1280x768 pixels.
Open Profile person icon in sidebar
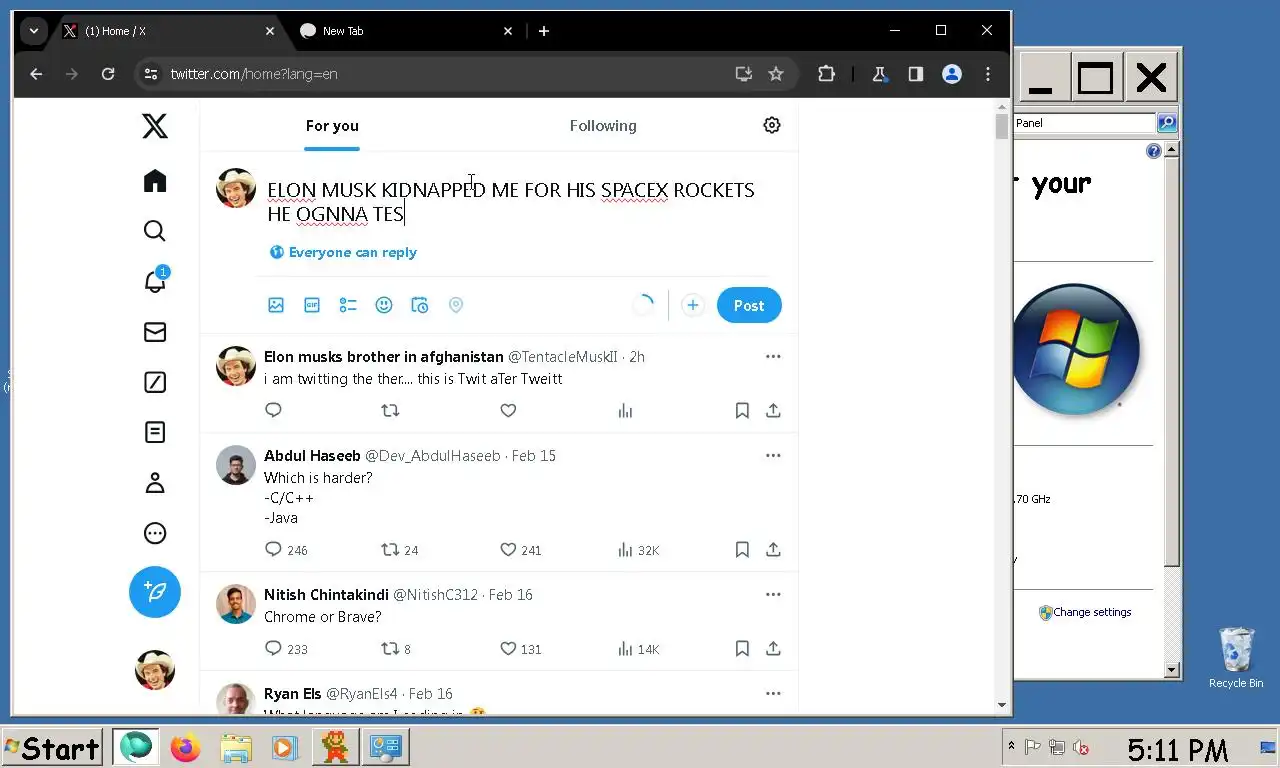point(155,483)
